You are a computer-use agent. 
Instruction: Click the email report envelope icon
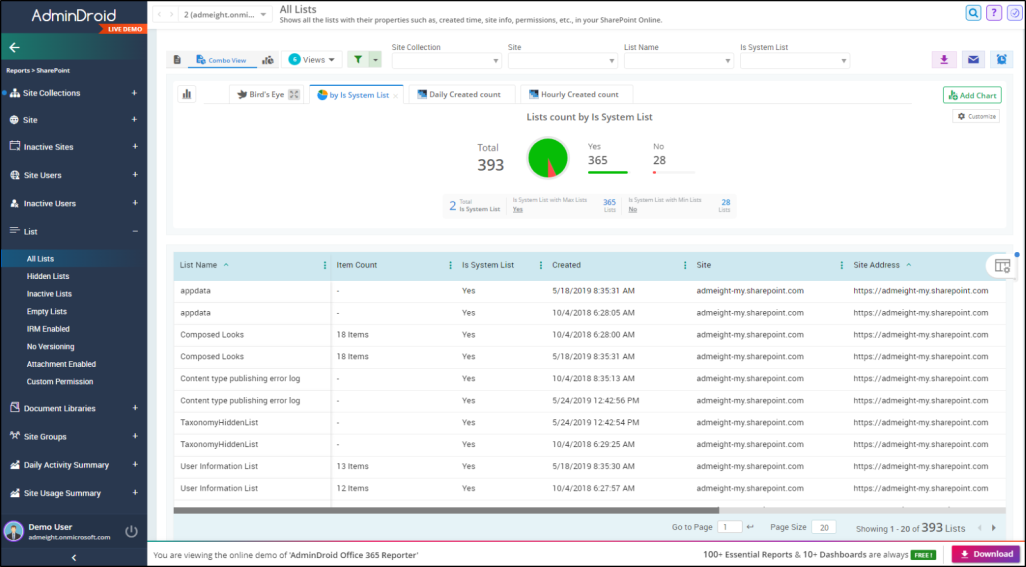point(973,60)
